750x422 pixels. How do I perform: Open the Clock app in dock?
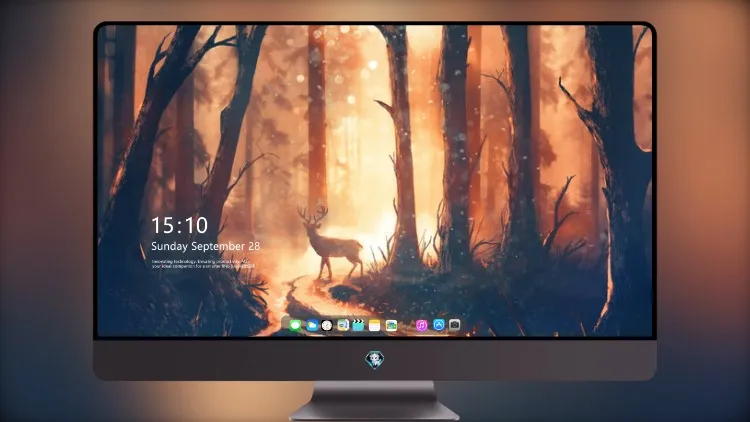coord(327,325)
